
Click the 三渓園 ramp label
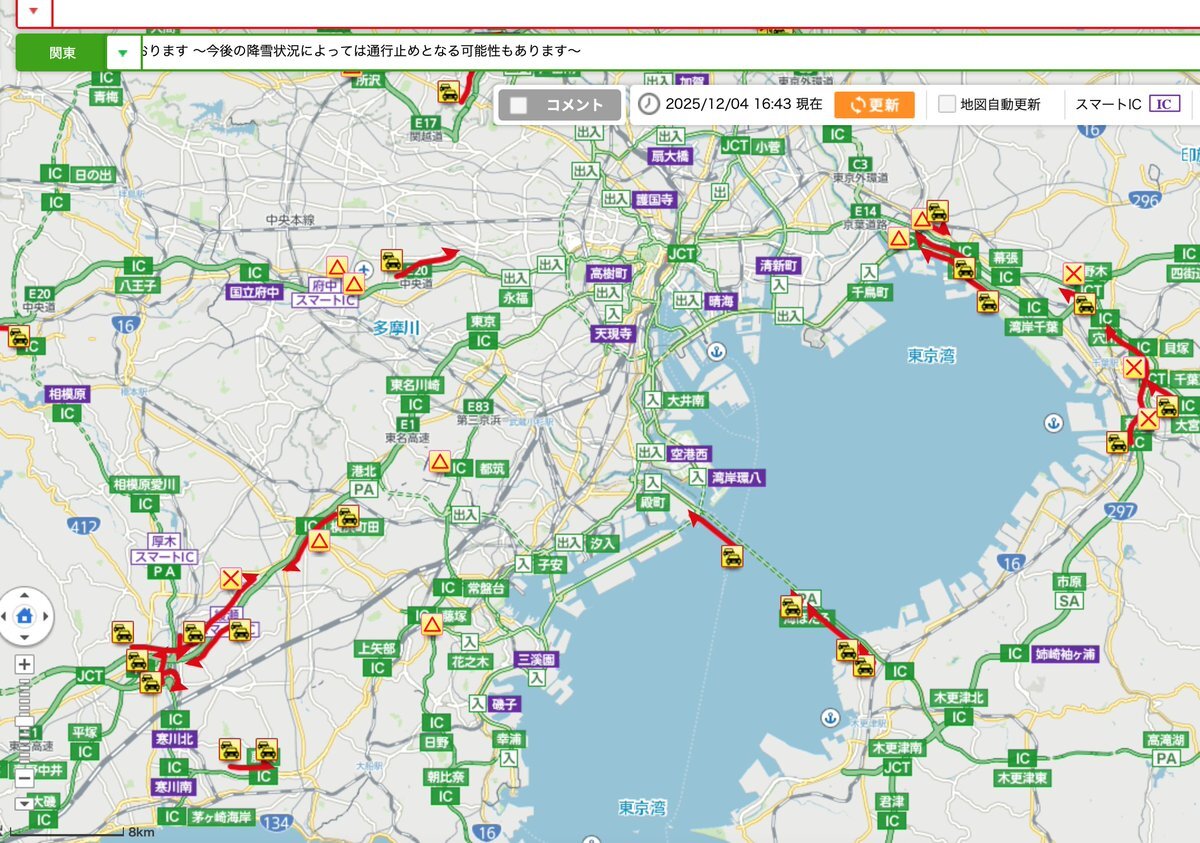tap(537, 660)
